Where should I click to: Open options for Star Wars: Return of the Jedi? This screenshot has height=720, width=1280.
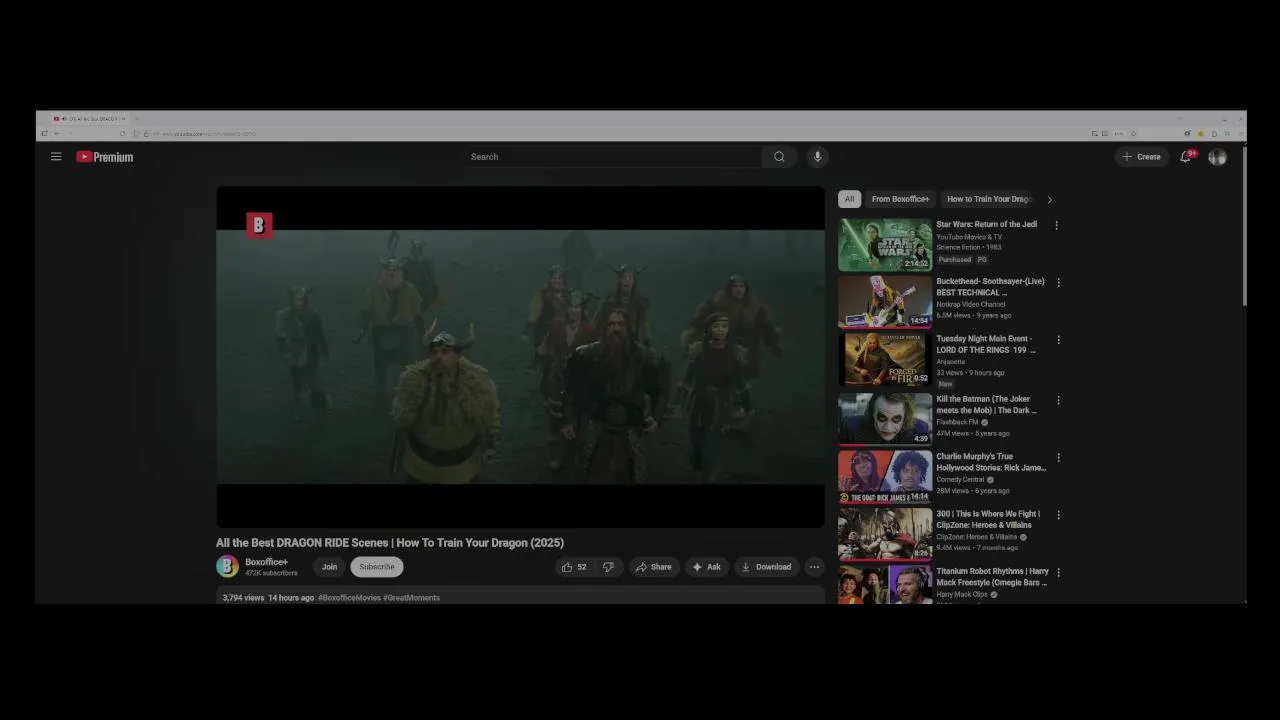point(1056,225)
